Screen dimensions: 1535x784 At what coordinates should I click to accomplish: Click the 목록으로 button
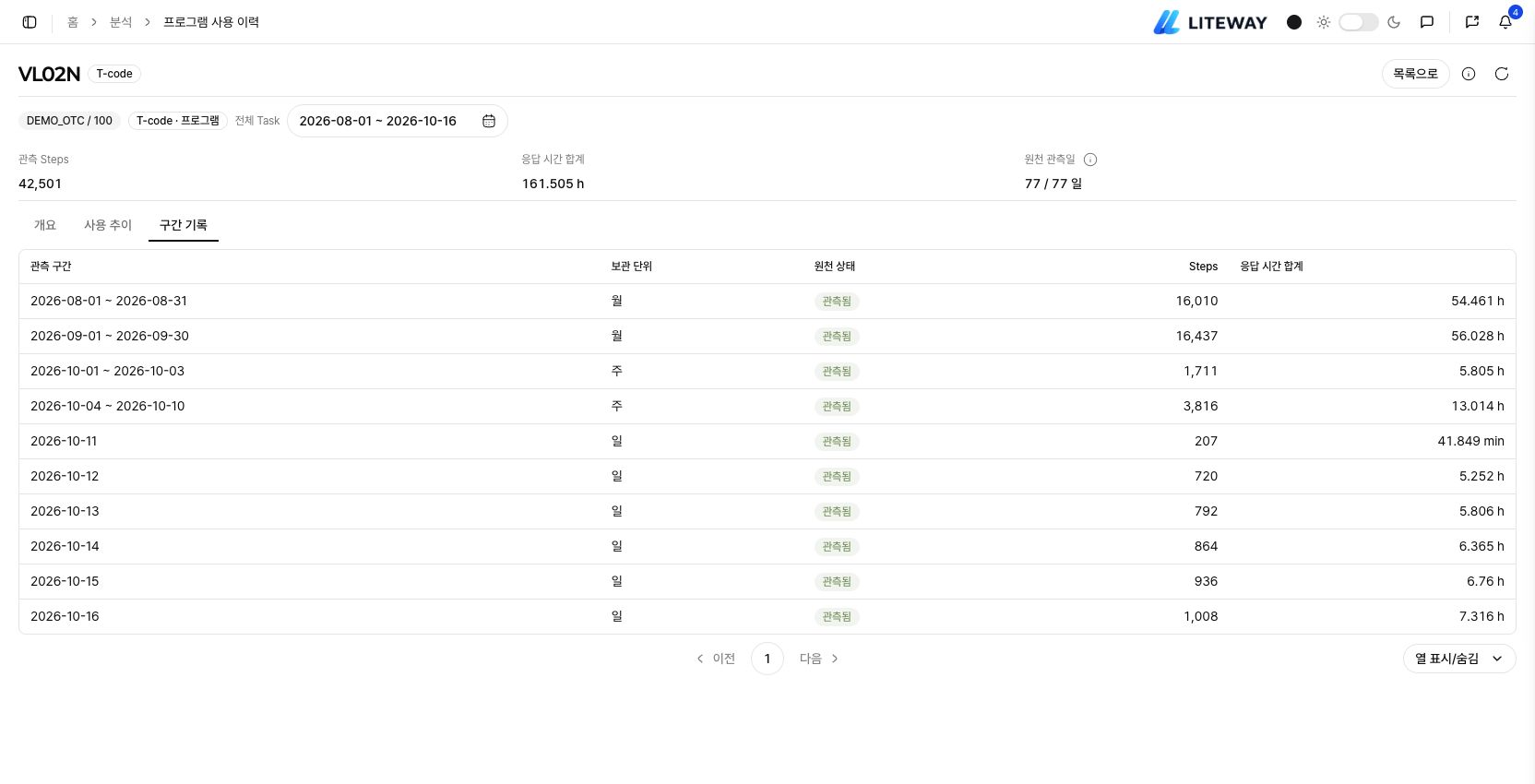pyautogui.click(x=1415, y=74)
